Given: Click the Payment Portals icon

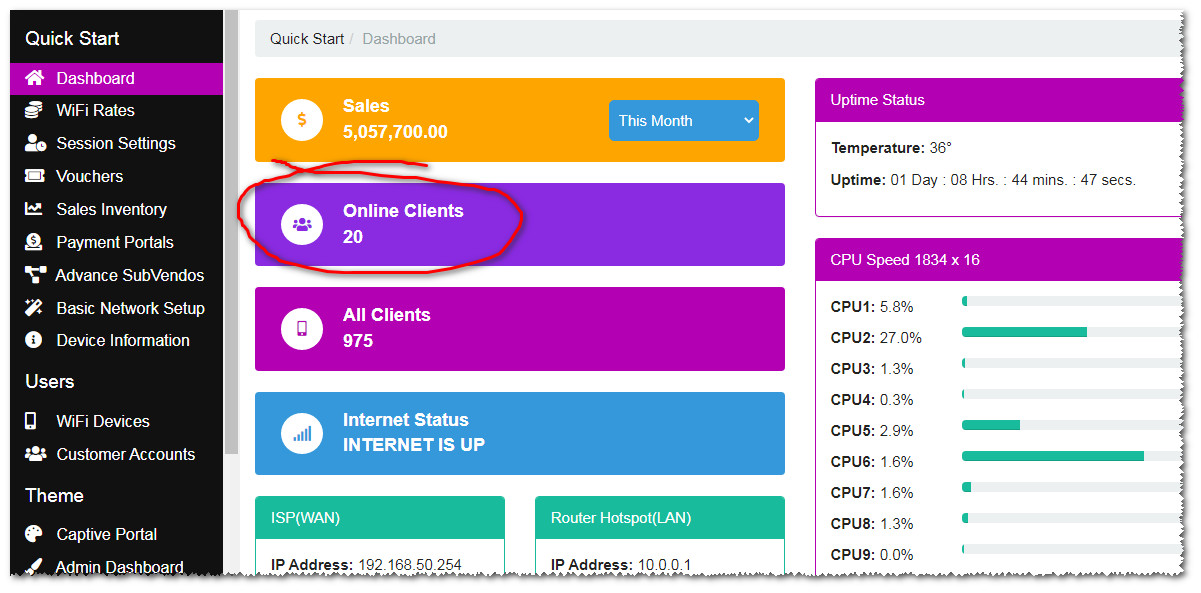Looking at the screenshot, I should (34, 242).
